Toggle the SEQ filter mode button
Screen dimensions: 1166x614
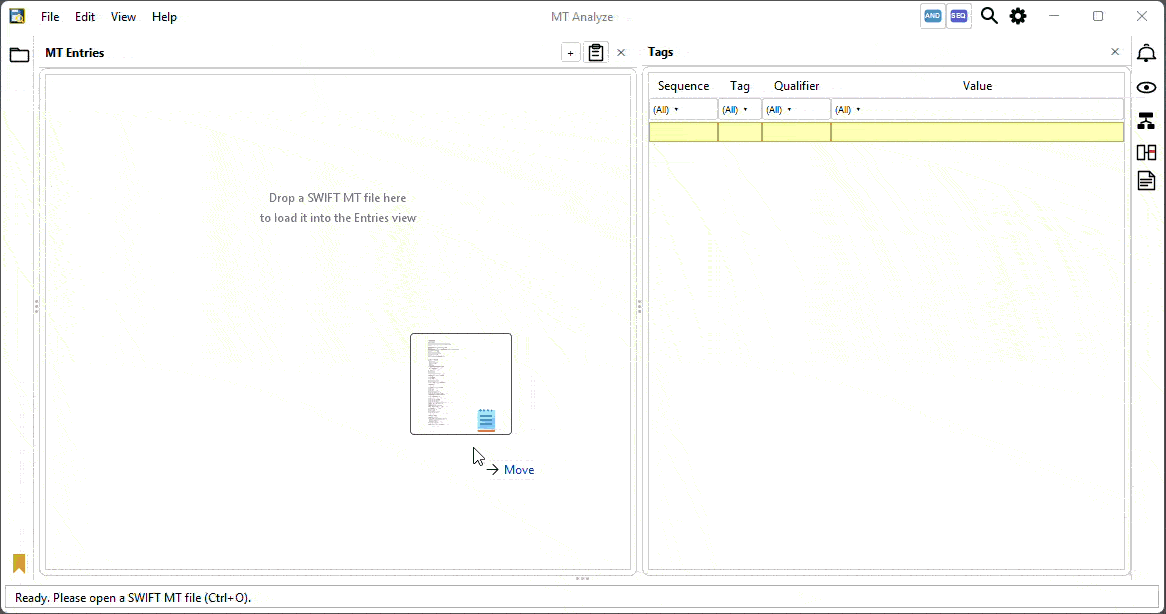point(959,16)
